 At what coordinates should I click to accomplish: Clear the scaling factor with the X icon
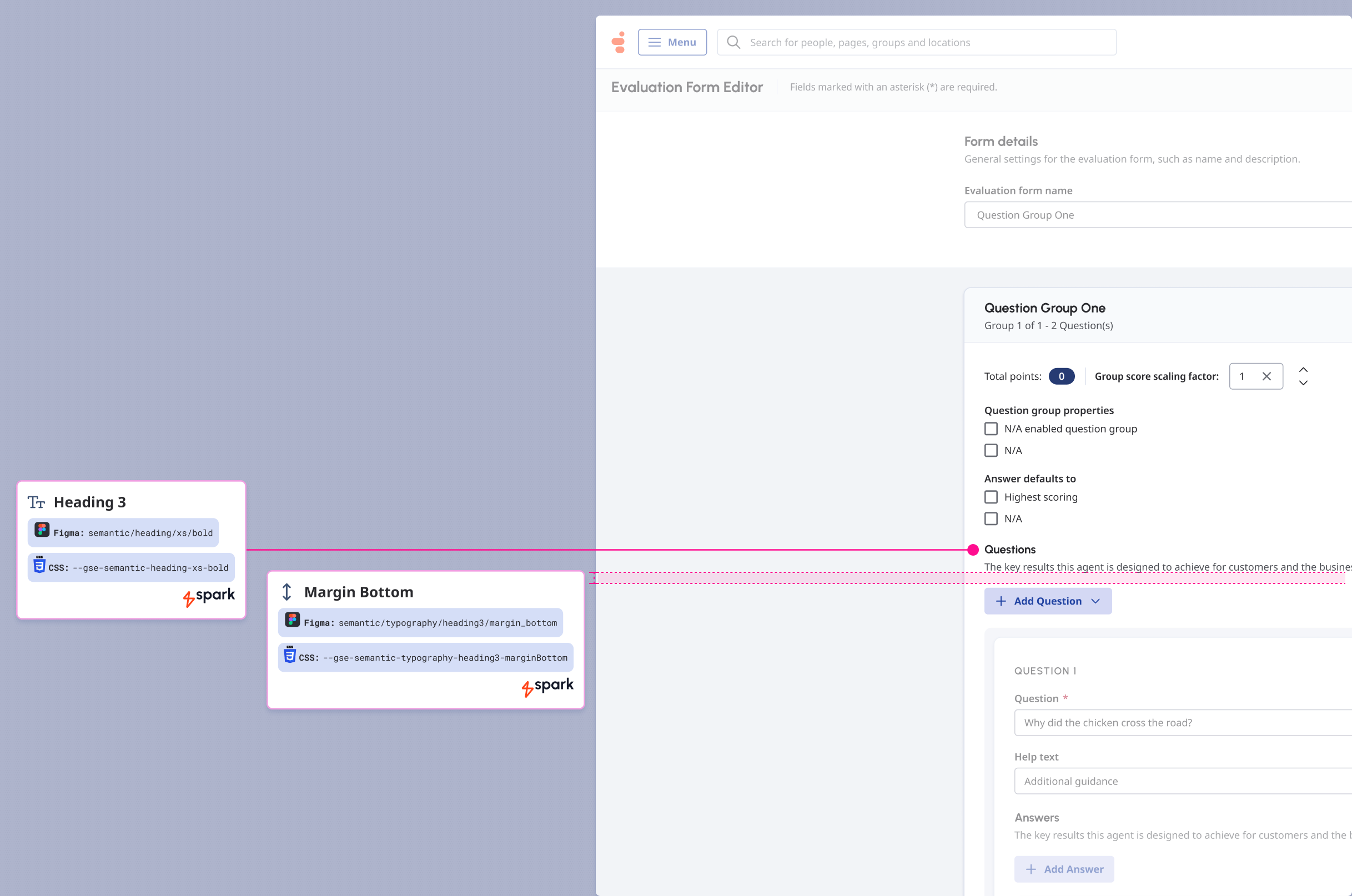pos(1266,376)
